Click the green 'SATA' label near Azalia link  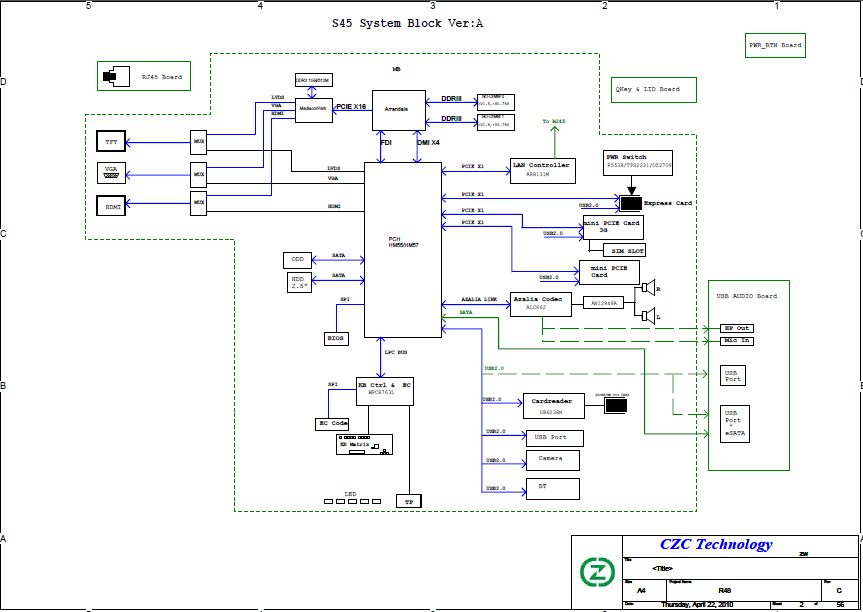coord(466,312)
